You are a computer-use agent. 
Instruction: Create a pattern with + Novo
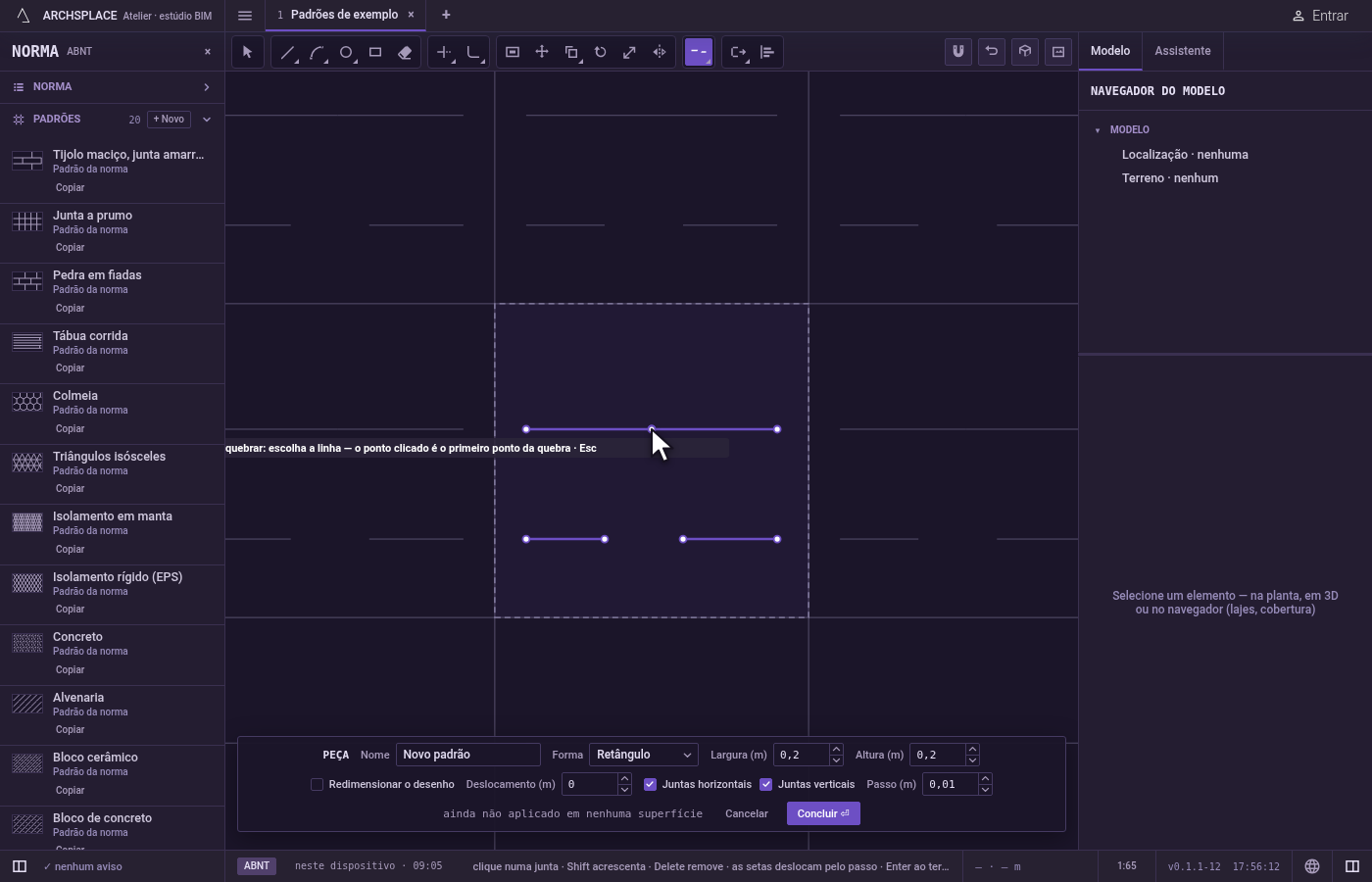pos(169,120)
